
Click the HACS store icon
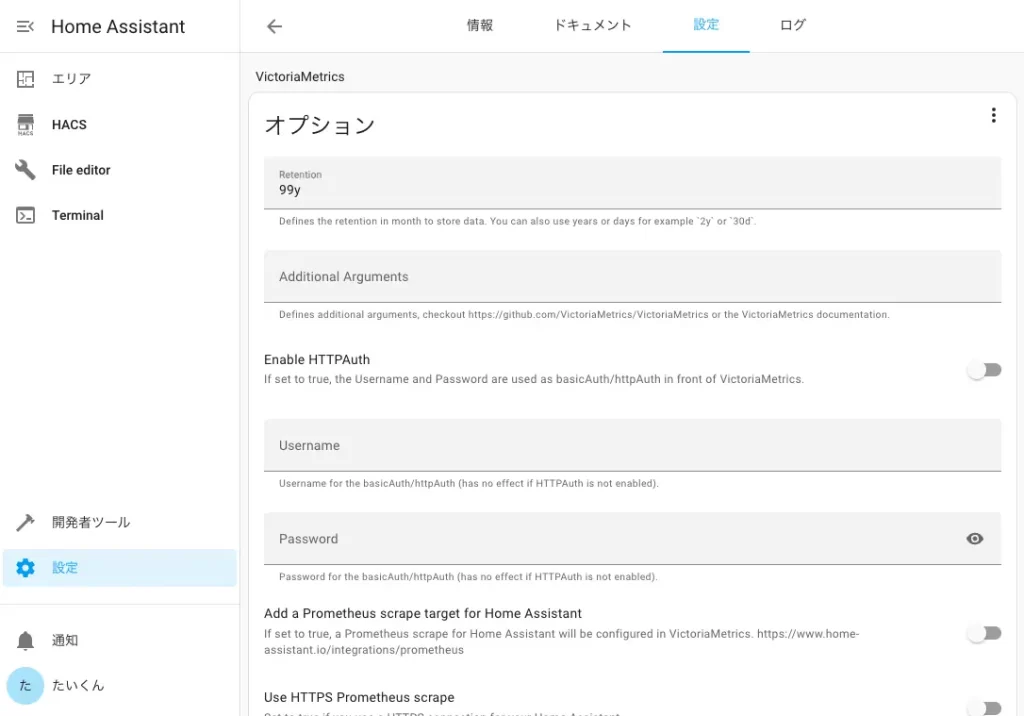point(25,124)
